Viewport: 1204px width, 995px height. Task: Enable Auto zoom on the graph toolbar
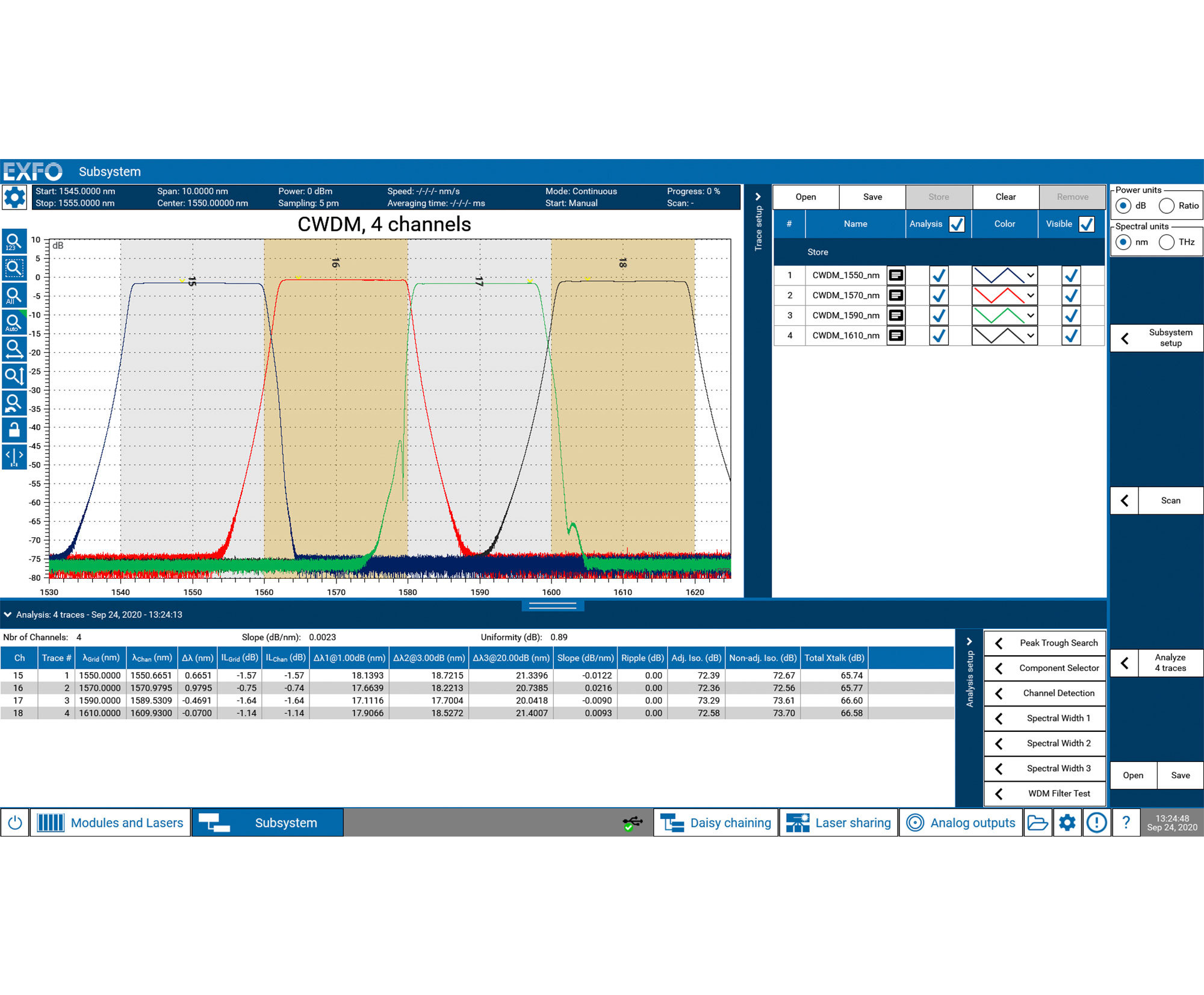point(14,322)
